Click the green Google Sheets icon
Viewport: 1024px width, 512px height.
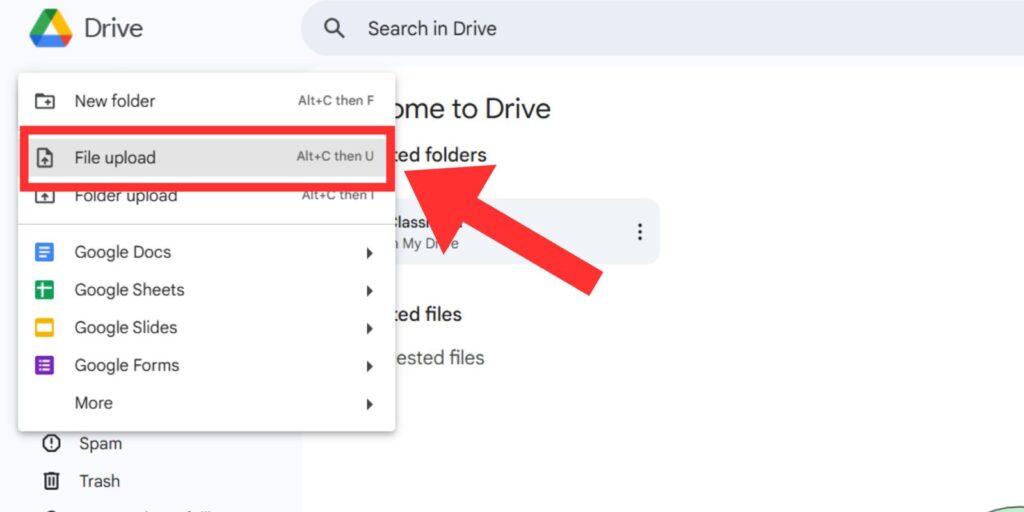(44, 290)
